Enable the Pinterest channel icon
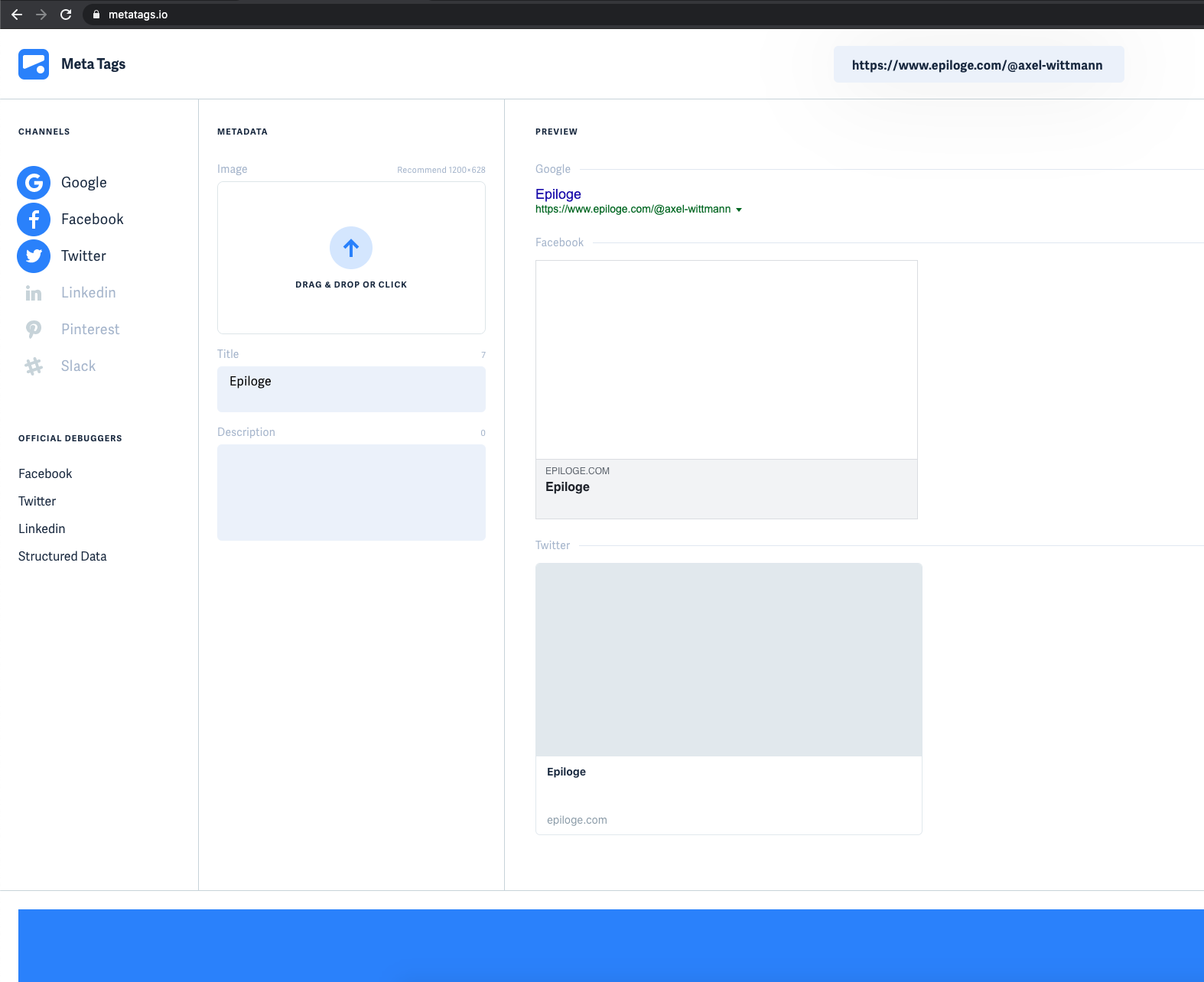The height and width of the screenshot is (982, 1204). 34,330
